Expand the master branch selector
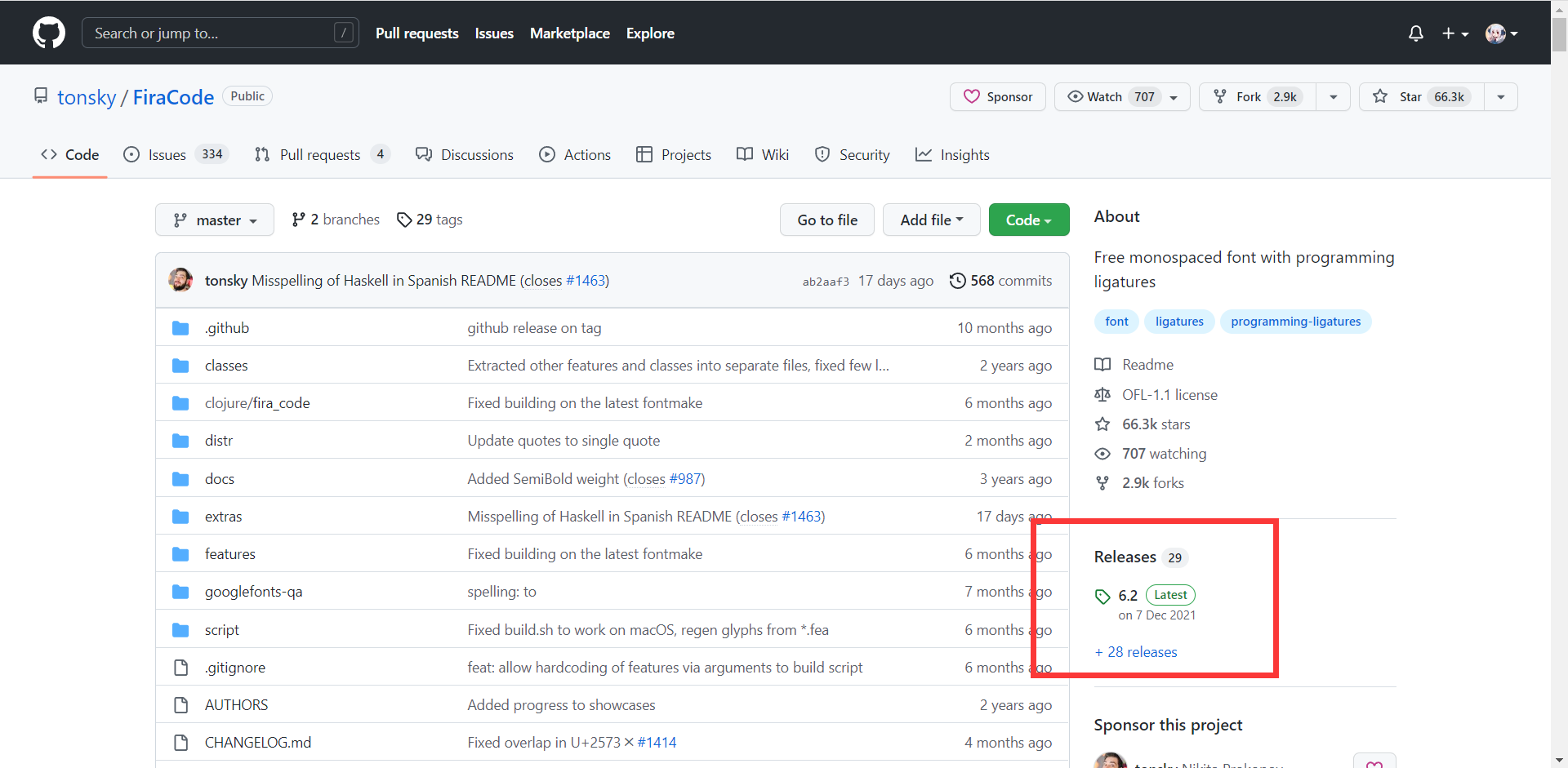The height and width of the screenshot is (768, 1568). coord(215,220)
